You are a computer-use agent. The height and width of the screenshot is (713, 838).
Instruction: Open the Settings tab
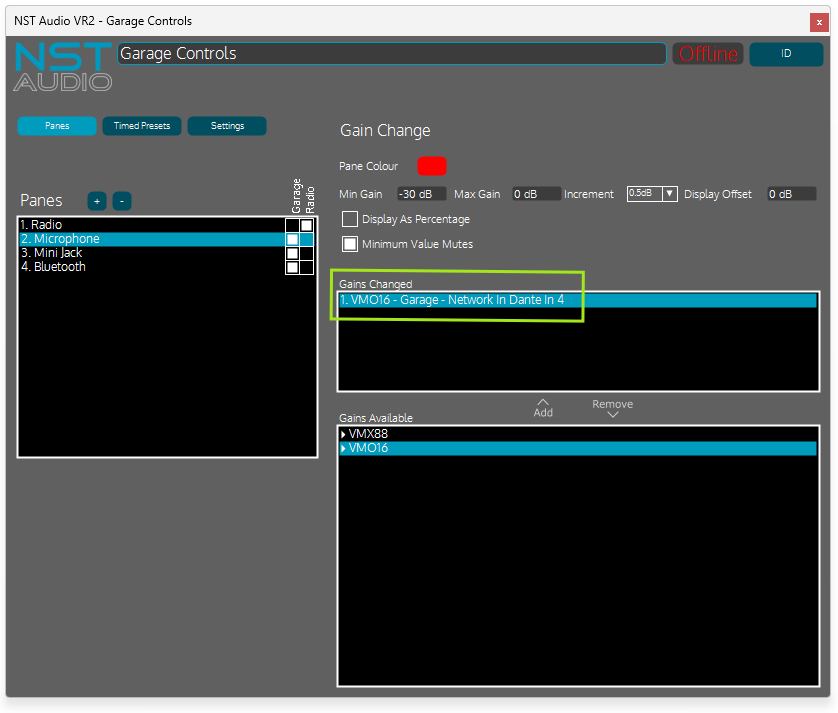[227, 126]
